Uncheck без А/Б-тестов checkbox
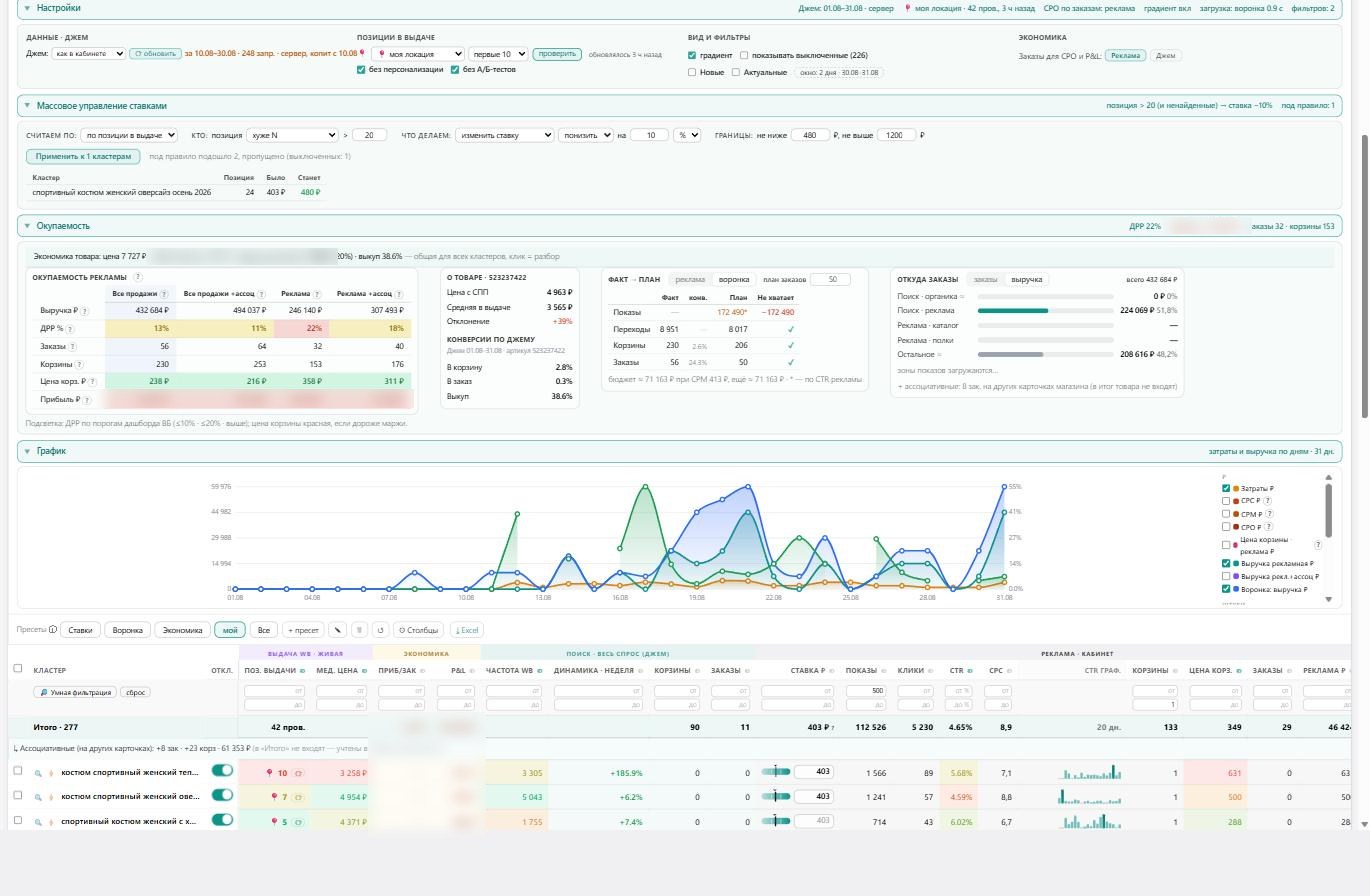 click(455, 70)
